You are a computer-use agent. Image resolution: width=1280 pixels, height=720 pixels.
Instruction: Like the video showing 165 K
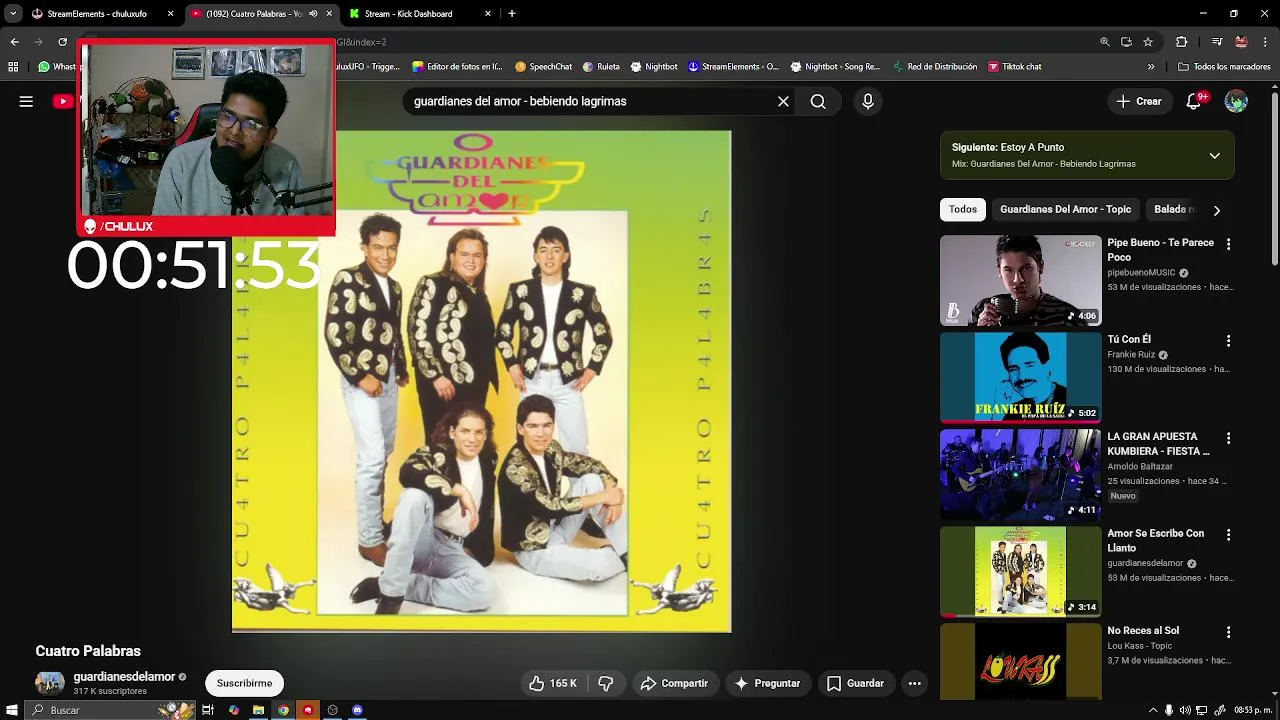click(553, 683)
